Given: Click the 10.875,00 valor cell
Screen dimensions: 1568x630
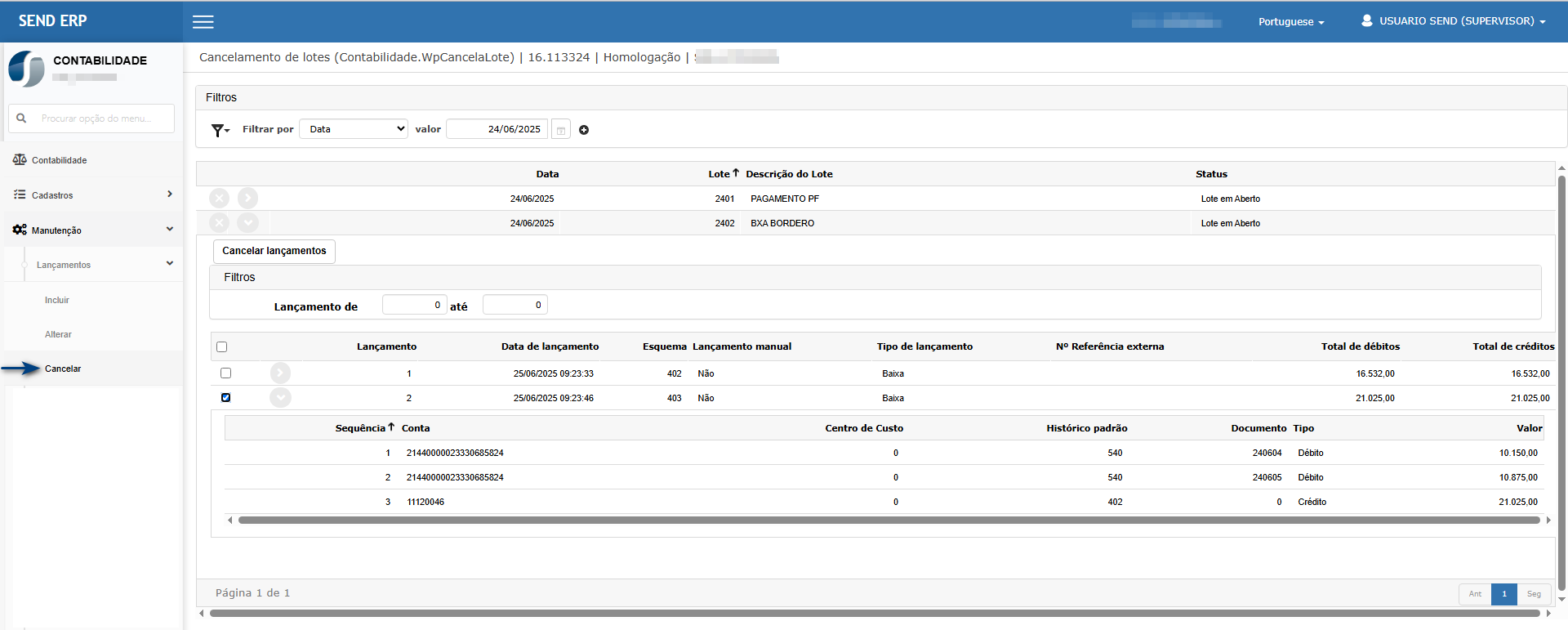Looking at the screenshot, I should 1518,477.
